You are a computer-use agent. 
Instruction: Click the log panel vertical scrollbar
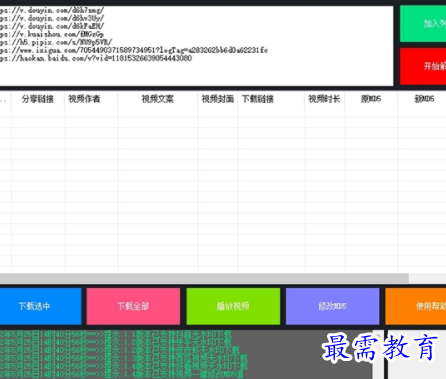coord(378,355)
